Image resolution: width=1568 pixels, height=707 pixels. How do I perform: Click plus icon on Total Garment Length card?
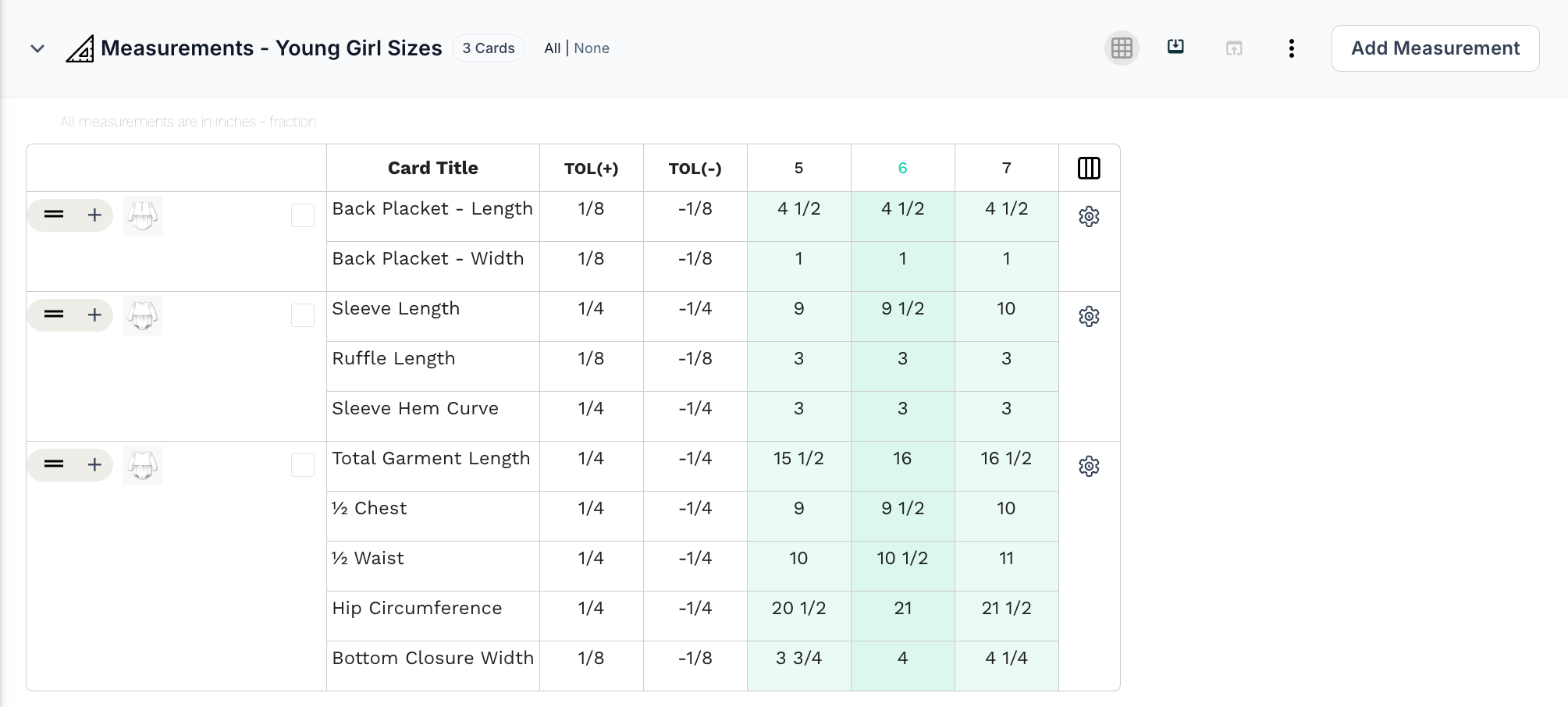click(x=94, y=465)
